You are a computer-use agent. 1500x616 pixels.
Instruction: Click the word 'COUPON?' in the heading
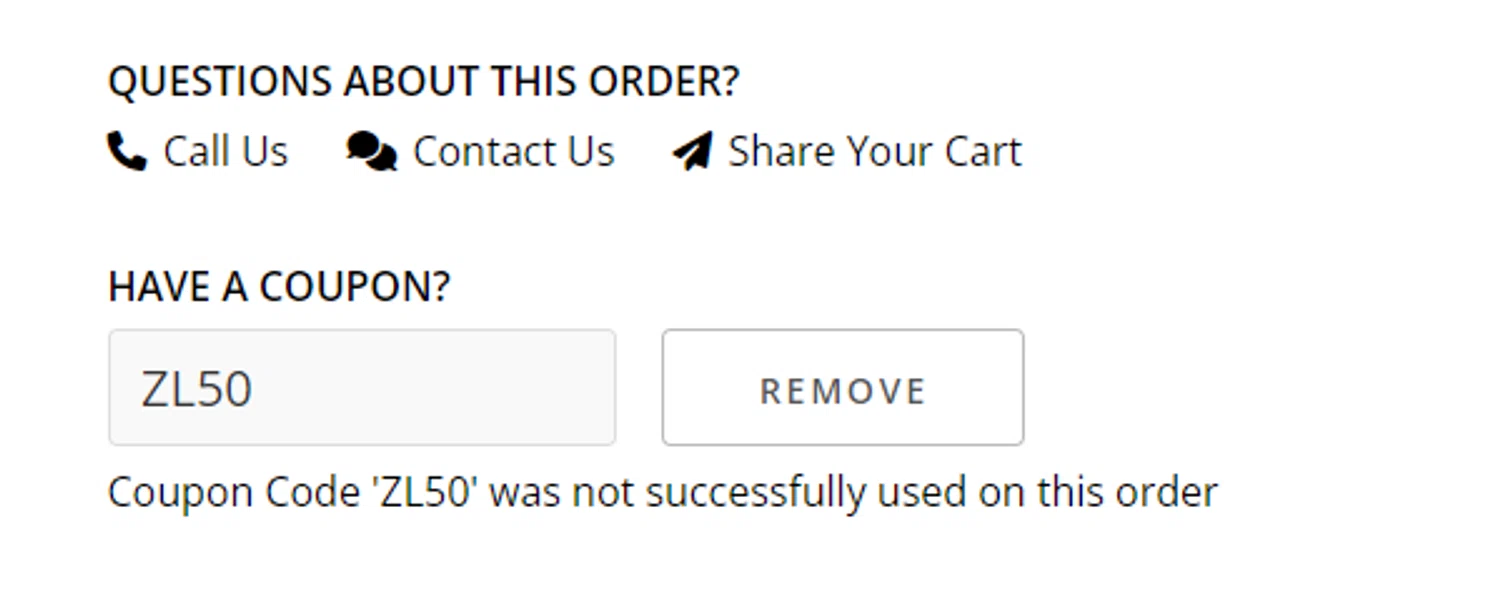pyautogui.click(x=355, y=287)
